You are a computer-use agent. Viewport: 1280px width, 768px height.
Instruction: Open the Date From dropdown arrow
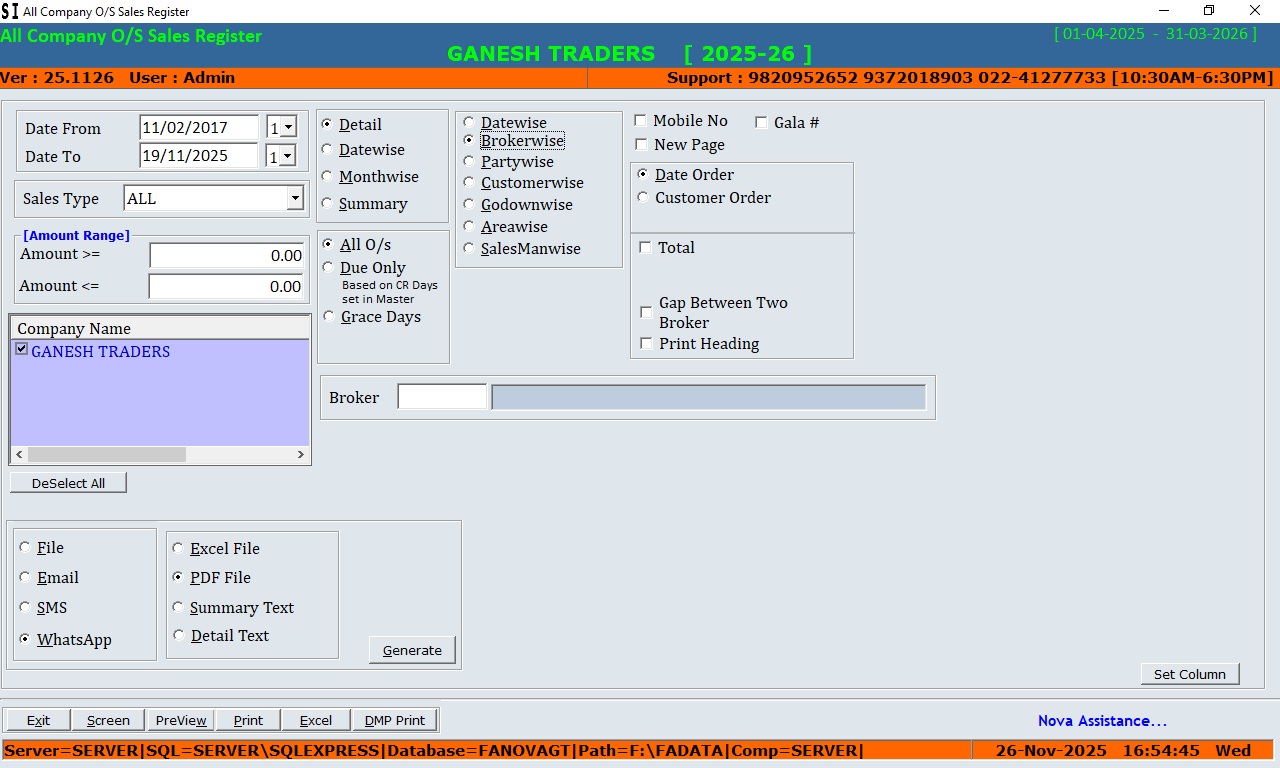coord(288,128)
